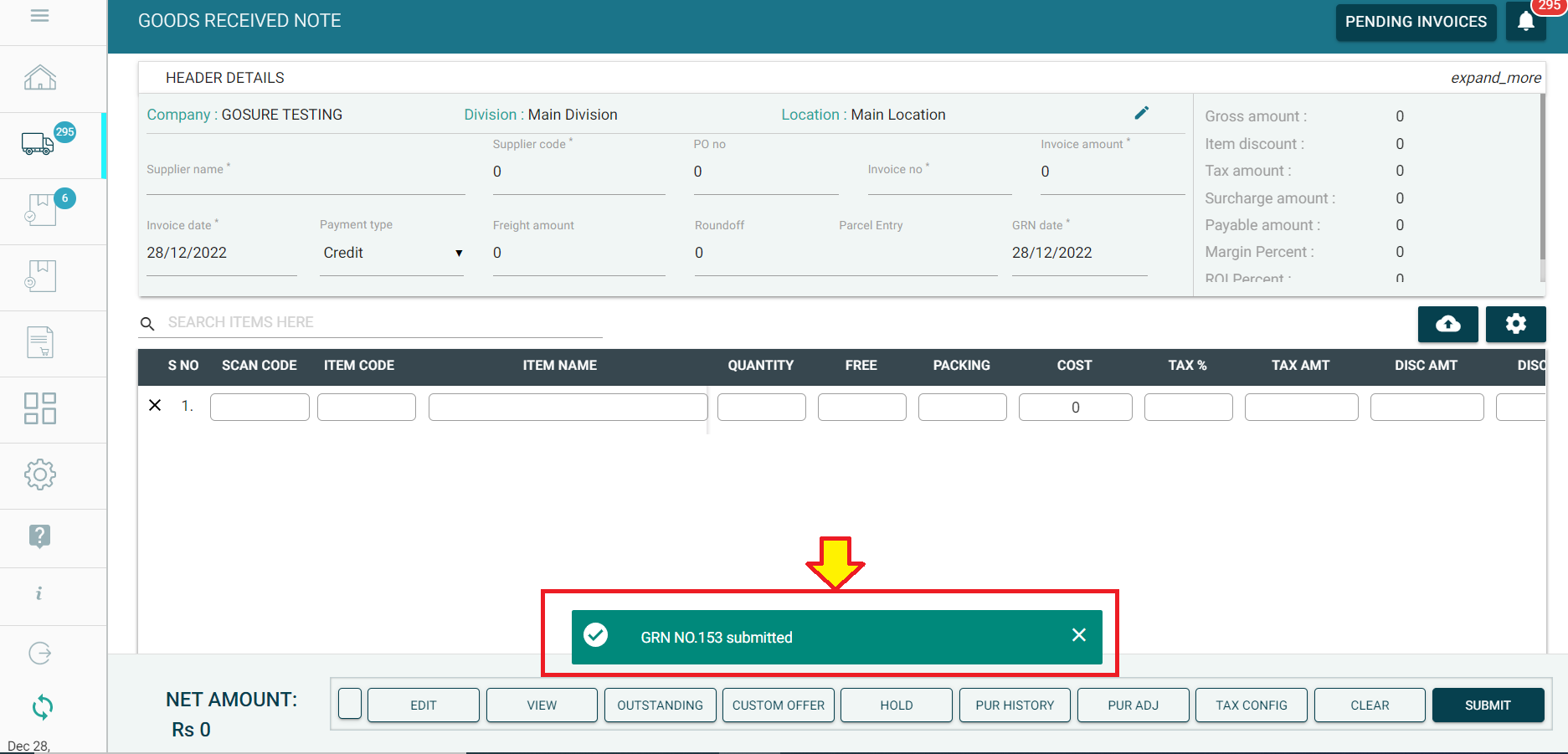Click the cloud upload button
This screenshot has height=754, width=1568.
tap(1448, 324)
